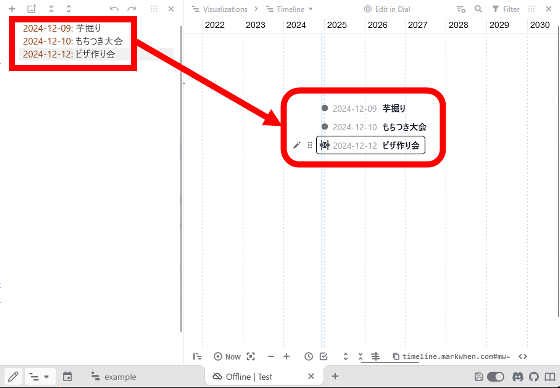
Task: Select editor line 2024-12-10 もちつき大会
Action: (73, 41)
